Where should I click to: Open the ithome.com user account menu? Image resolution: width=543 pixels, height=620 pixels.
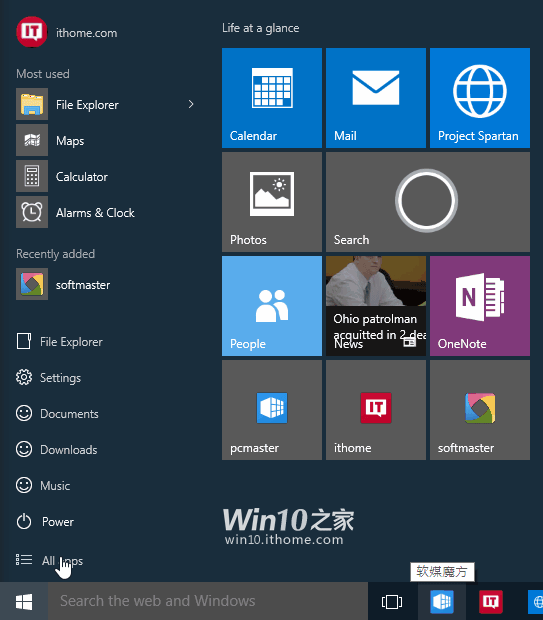[67, 32]
